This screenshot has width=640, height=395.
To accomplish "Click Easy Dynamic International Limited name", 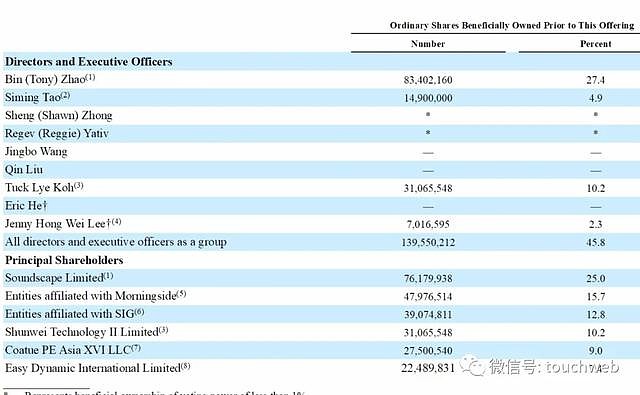I will click(x=93, y=368).
